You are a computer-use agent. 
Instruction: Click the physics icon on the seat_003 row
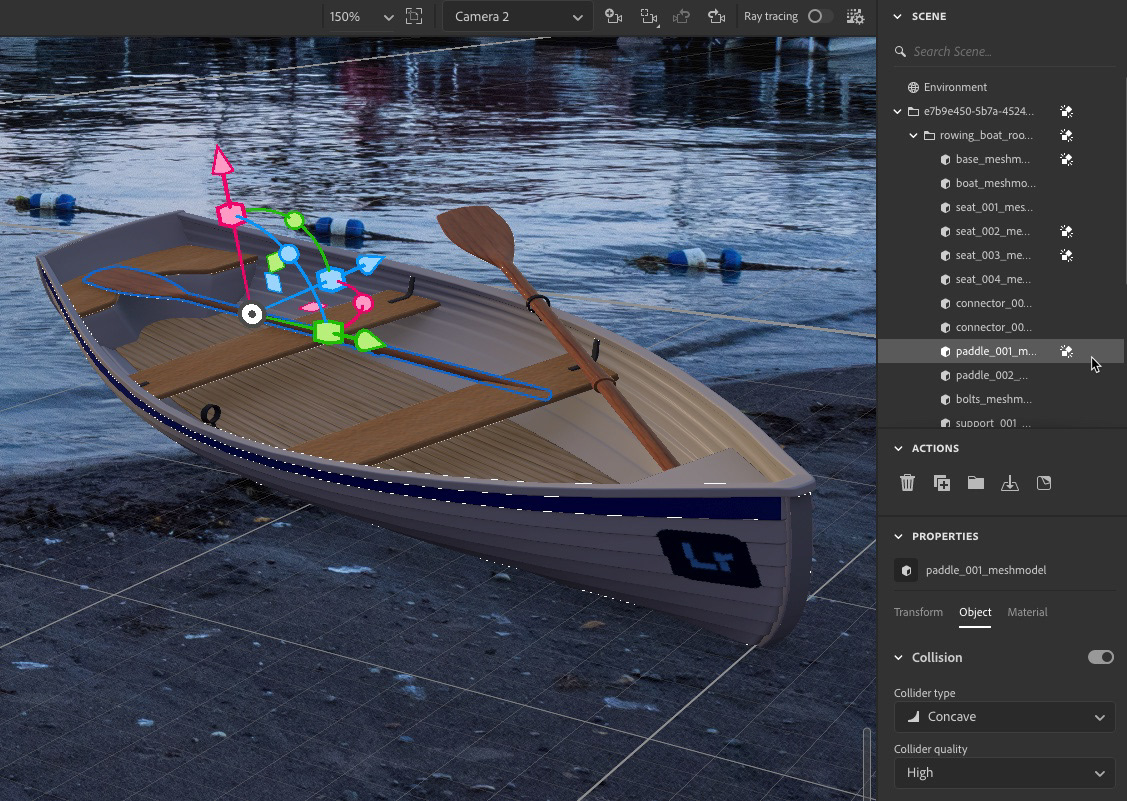(x=1067, y=255)
